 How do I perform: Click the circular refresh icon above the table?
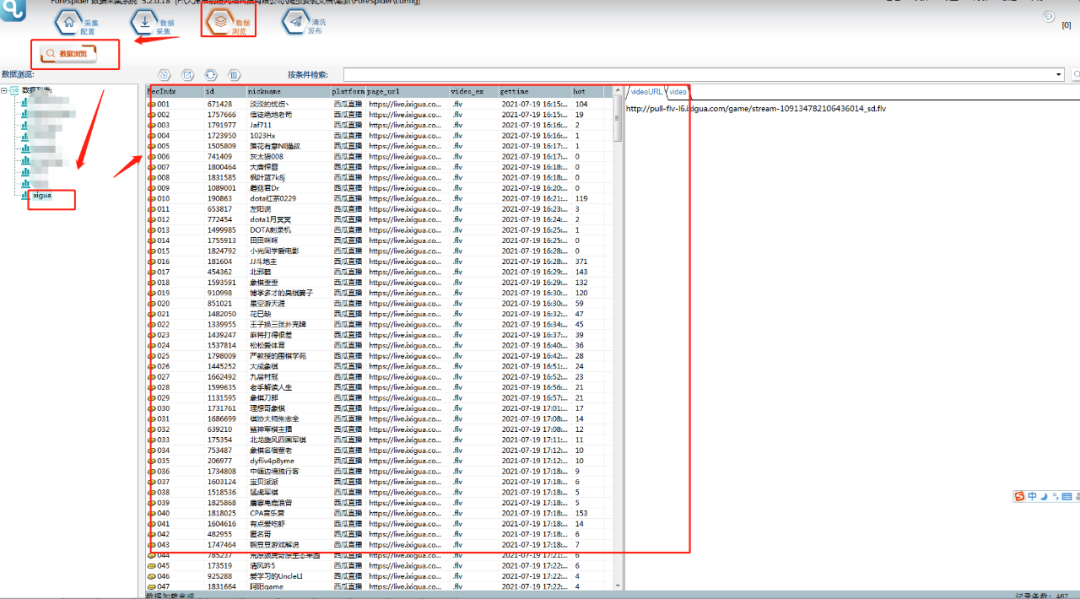point(211,74)
